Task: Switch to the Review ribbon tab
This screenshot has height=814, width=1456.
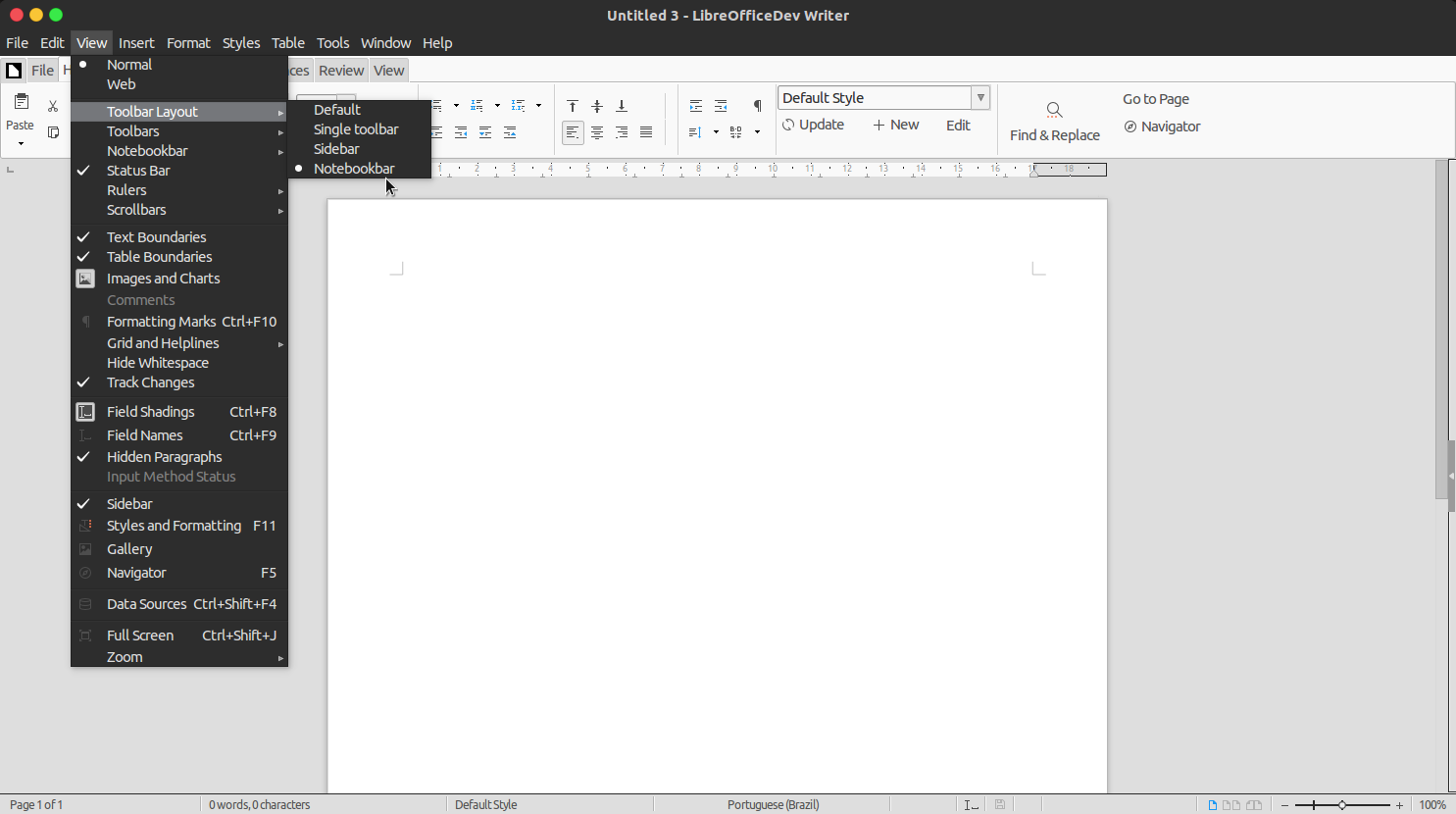Action: [x=341, y=70]
